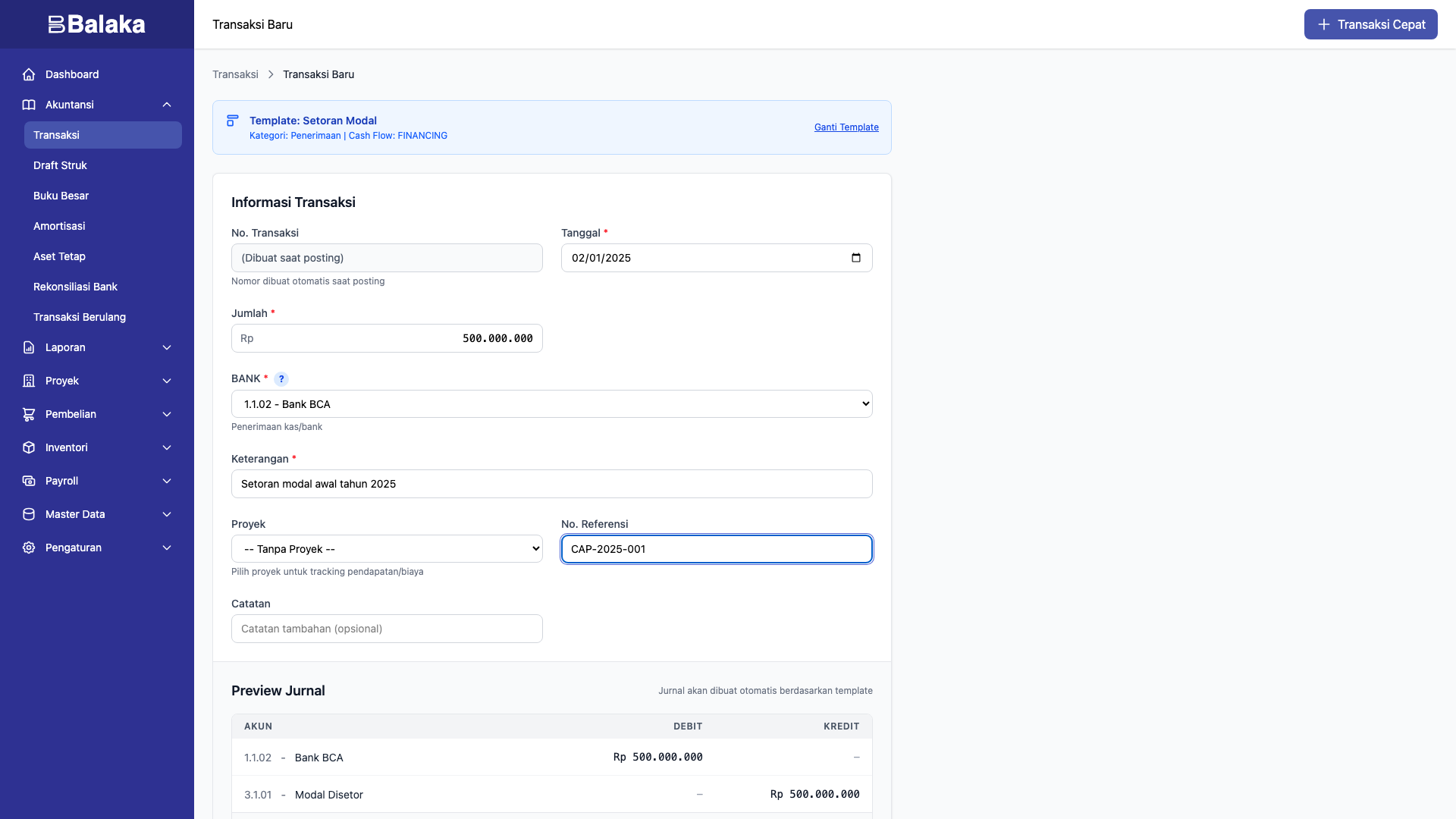Image resolution: width=1456 pixels, height=819 pixels.
Task: Click the Dashboard home icon
Action: point(29,74)
